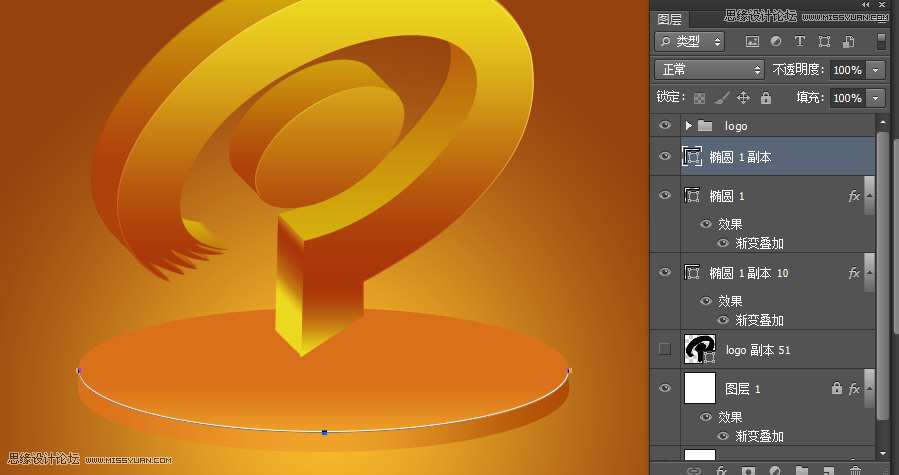Hide the 图层 1 layer
The image size is (899, 475).
(665, 388)
